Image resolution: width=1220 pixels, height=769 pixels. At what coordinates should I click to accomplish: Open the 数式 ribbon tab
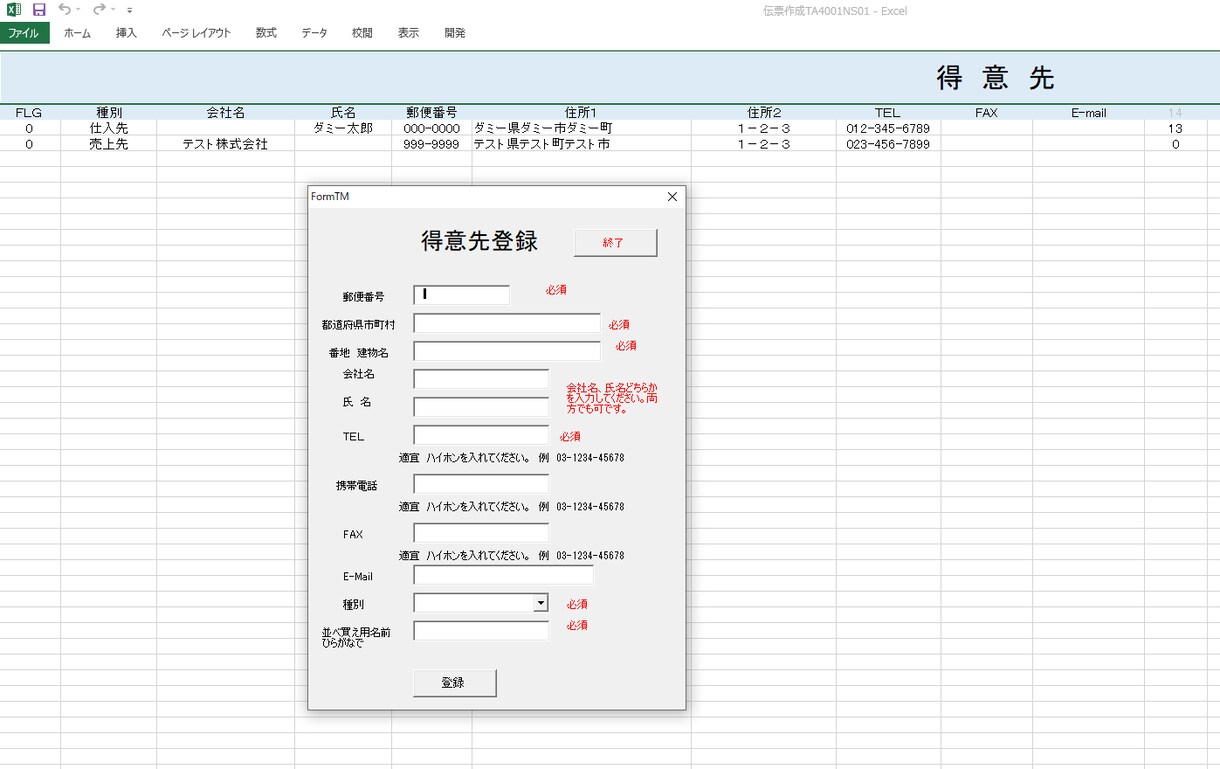(266, 33)
